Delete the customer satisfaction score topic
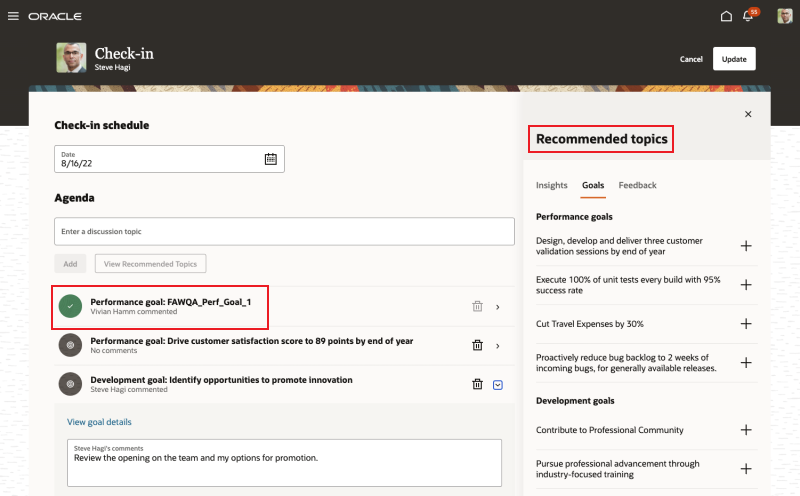Image resolution: width=800 pixels, height=496 pixels. pyautogui.click(x=477, y=345)
